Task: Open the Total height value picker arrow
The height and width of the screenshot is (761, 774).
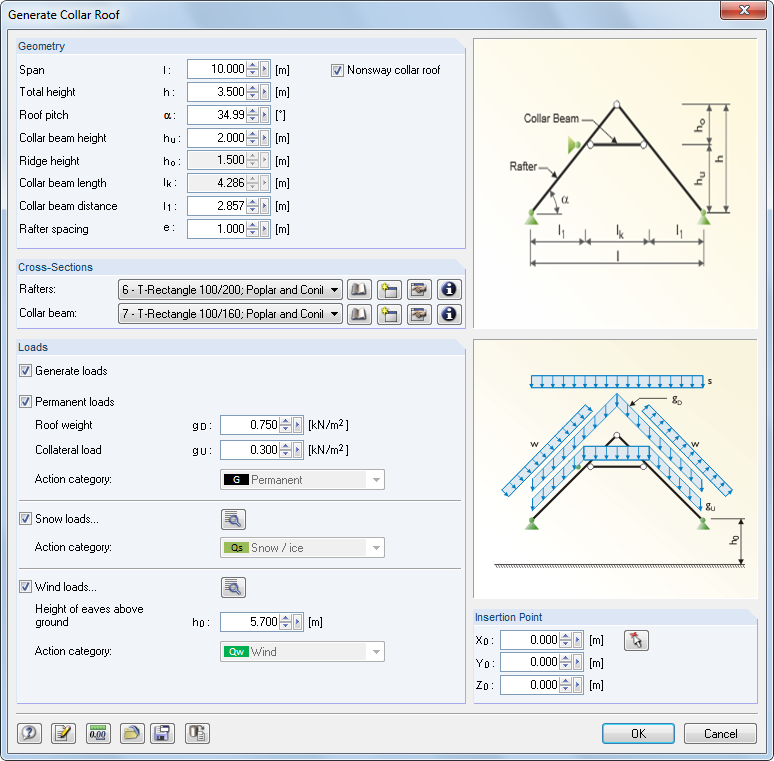Action: click(x=265, y=92)
